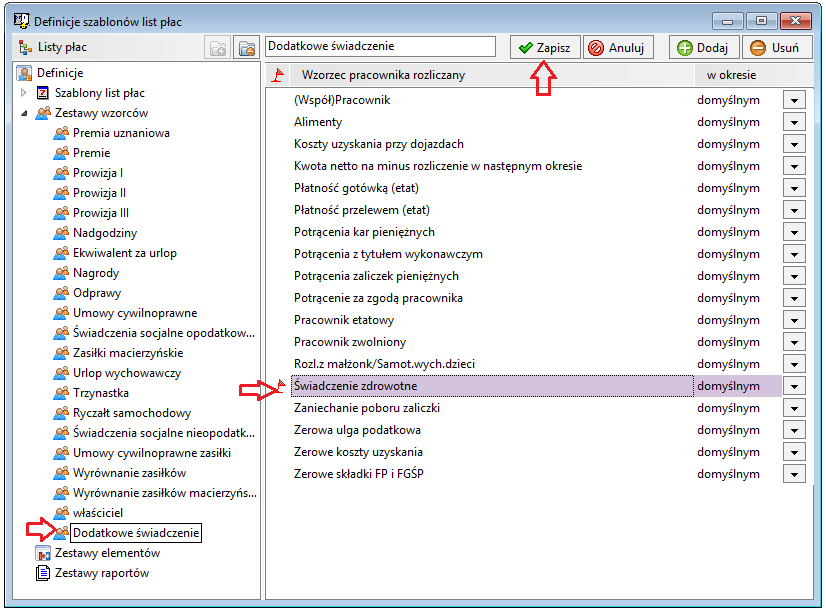Click the application icon in the title bar

[x=22, y=21]
